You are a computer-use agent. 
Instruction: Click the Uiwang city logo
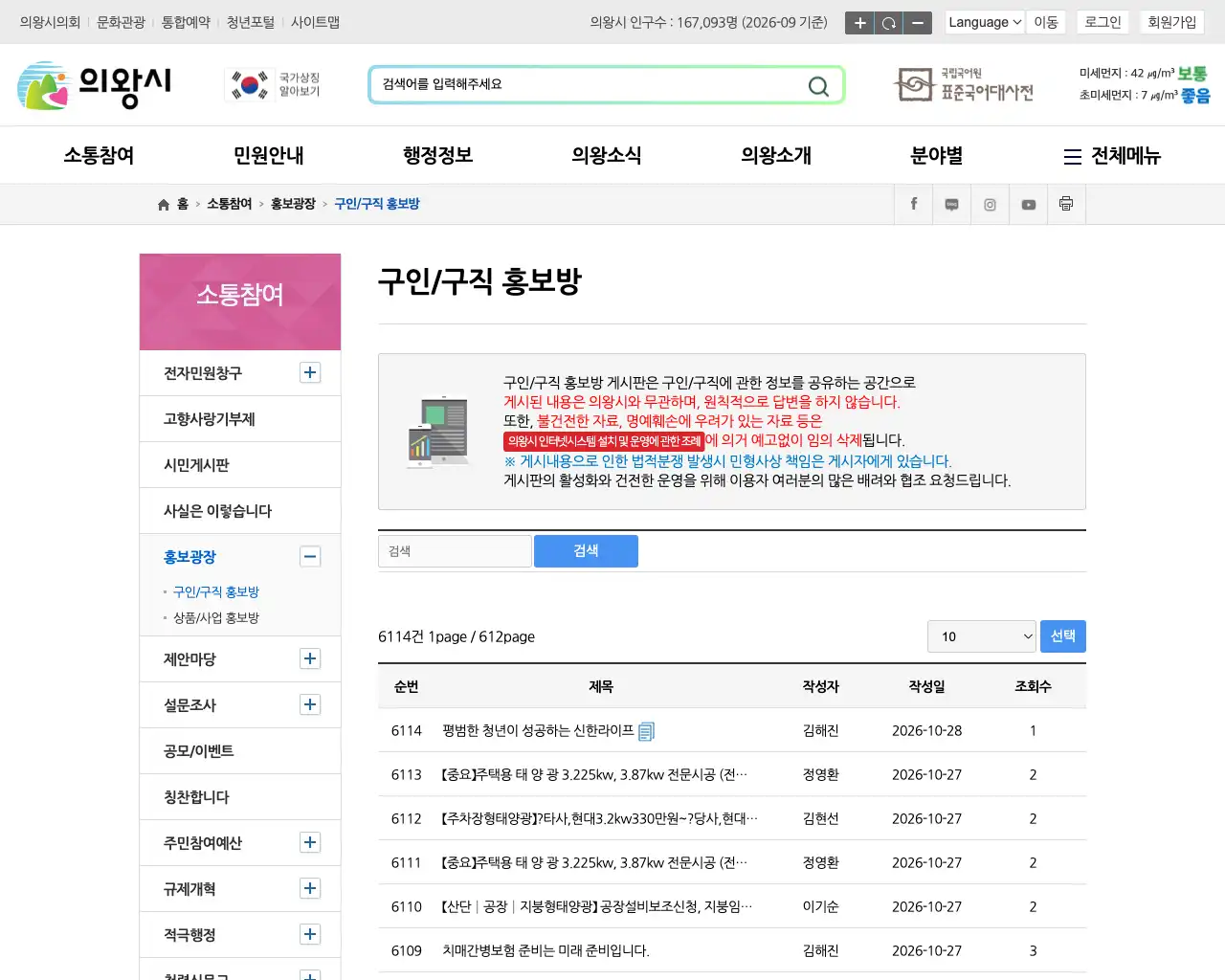[94, 85]
